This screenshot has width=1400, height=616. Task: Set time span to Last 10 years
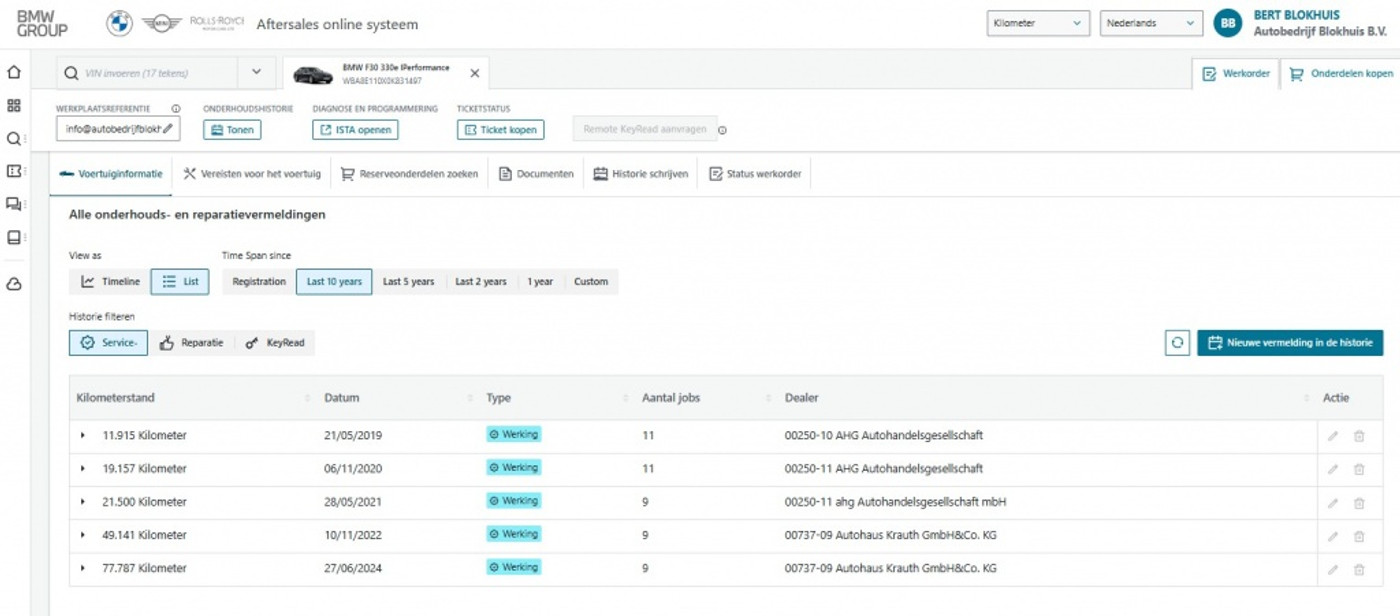pos(334,282)
